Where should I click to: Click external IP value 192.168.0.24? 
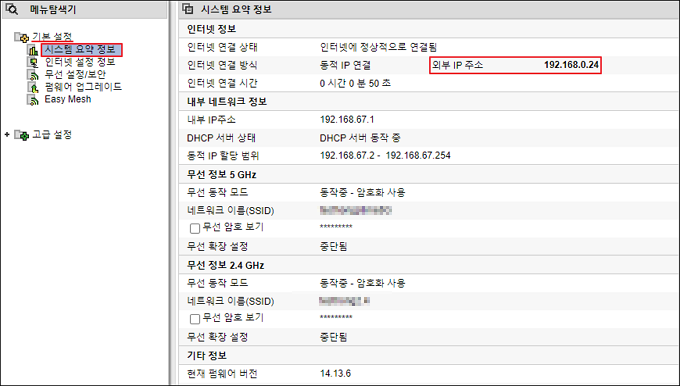[571, 65]
